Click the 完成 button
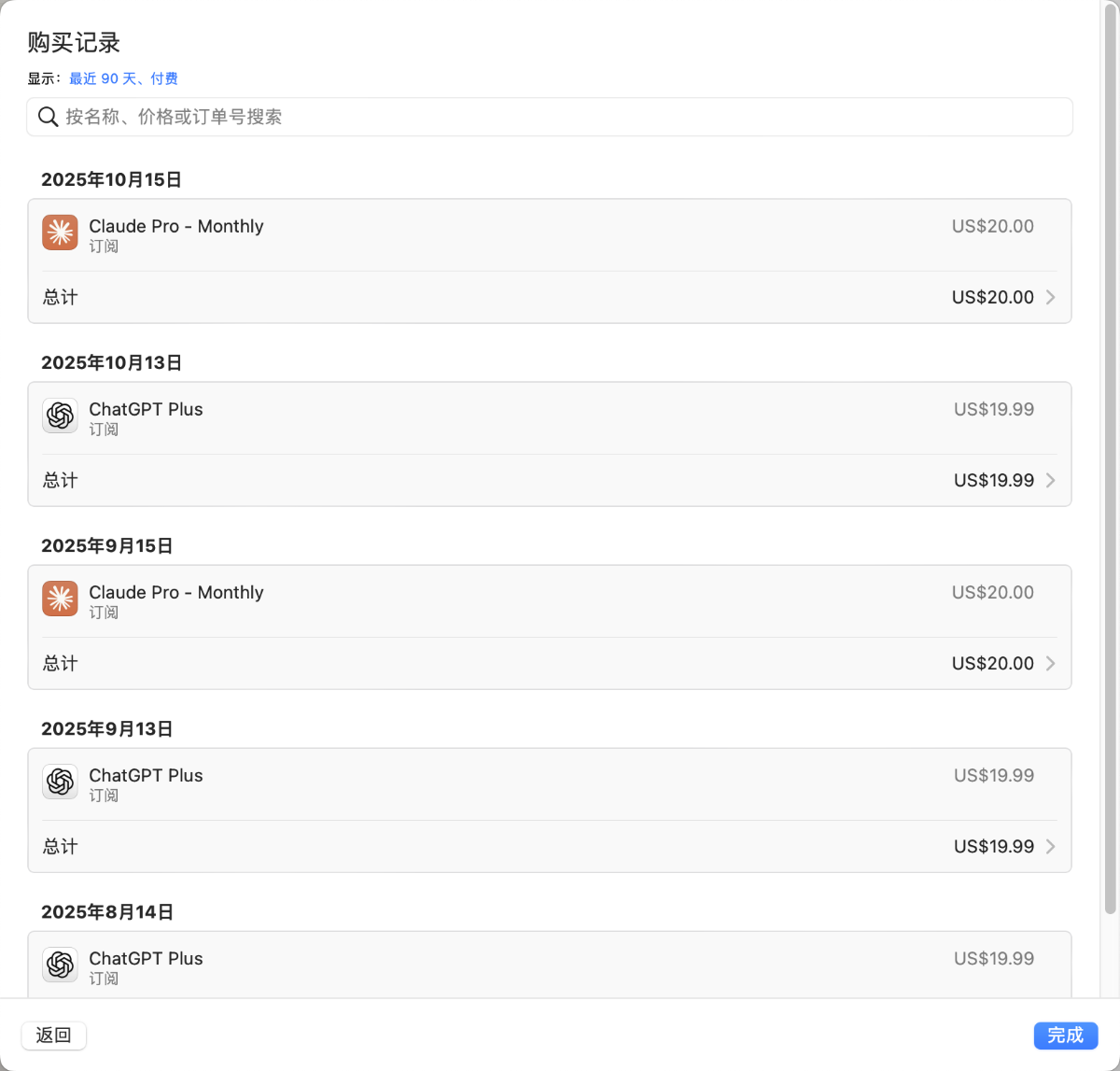 (x=1065, y=1035)
